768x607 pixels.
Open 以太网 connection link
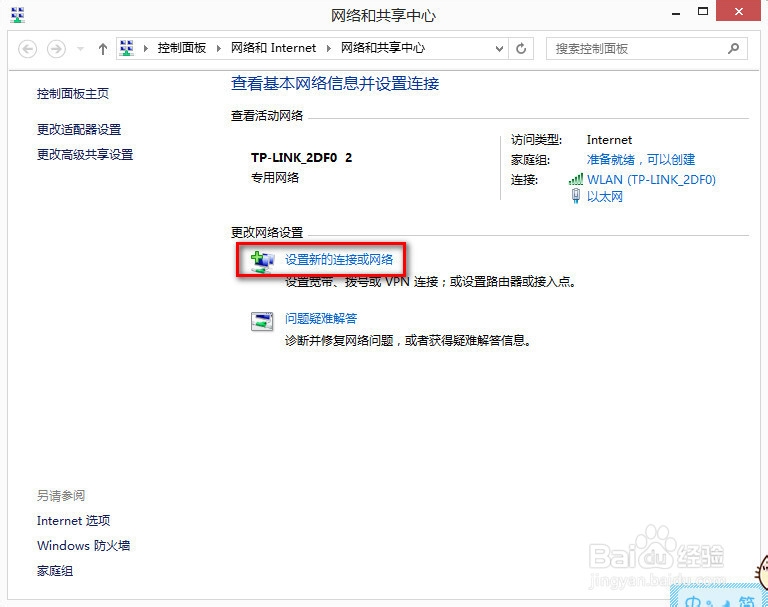coord(605,197)
